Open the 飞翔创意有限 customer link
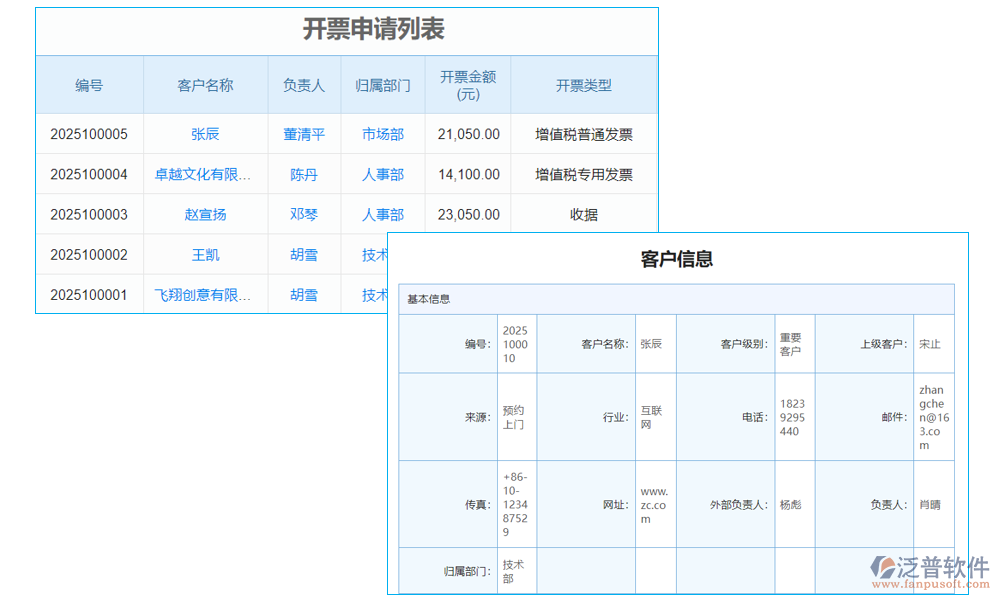This screenshot has height=600, width=1000. coord(205,295)
